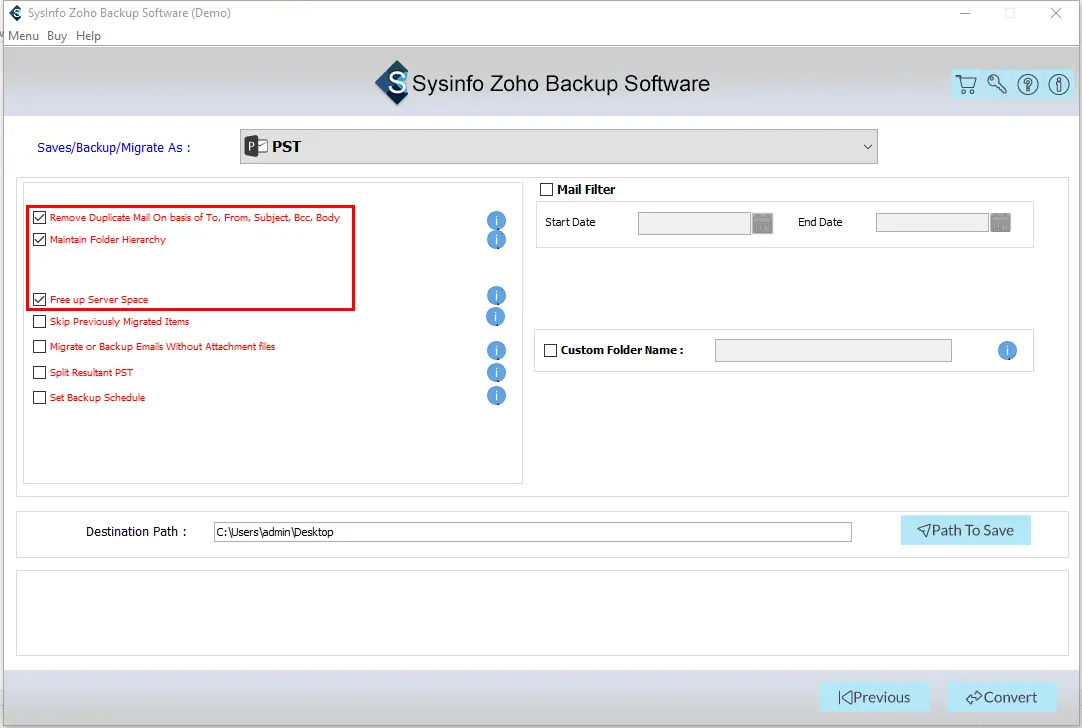The height and width of the screenshot is (728, 1082).
Task: Open End Date calendar picker icon
Action: [x=1000, y=222]
